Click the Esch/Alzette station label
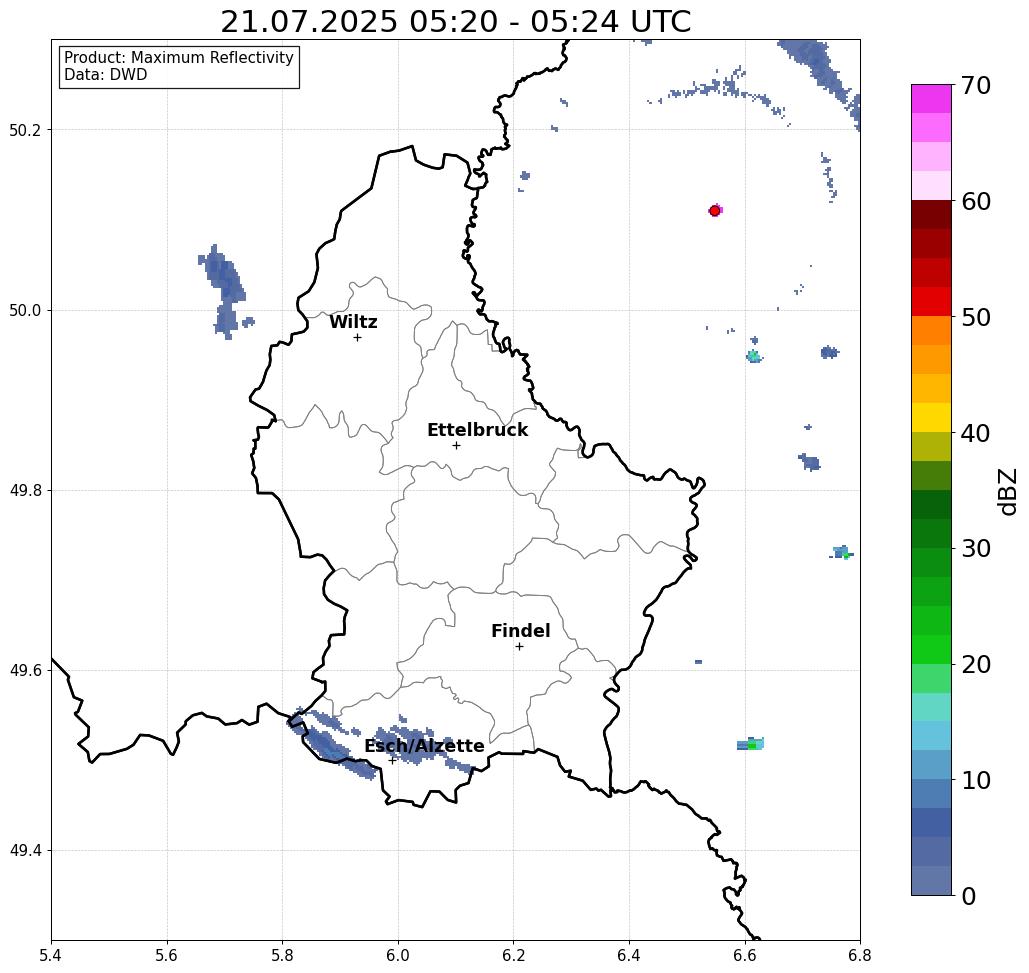This screenshot has height=973, width=1029. coord(424,746)
